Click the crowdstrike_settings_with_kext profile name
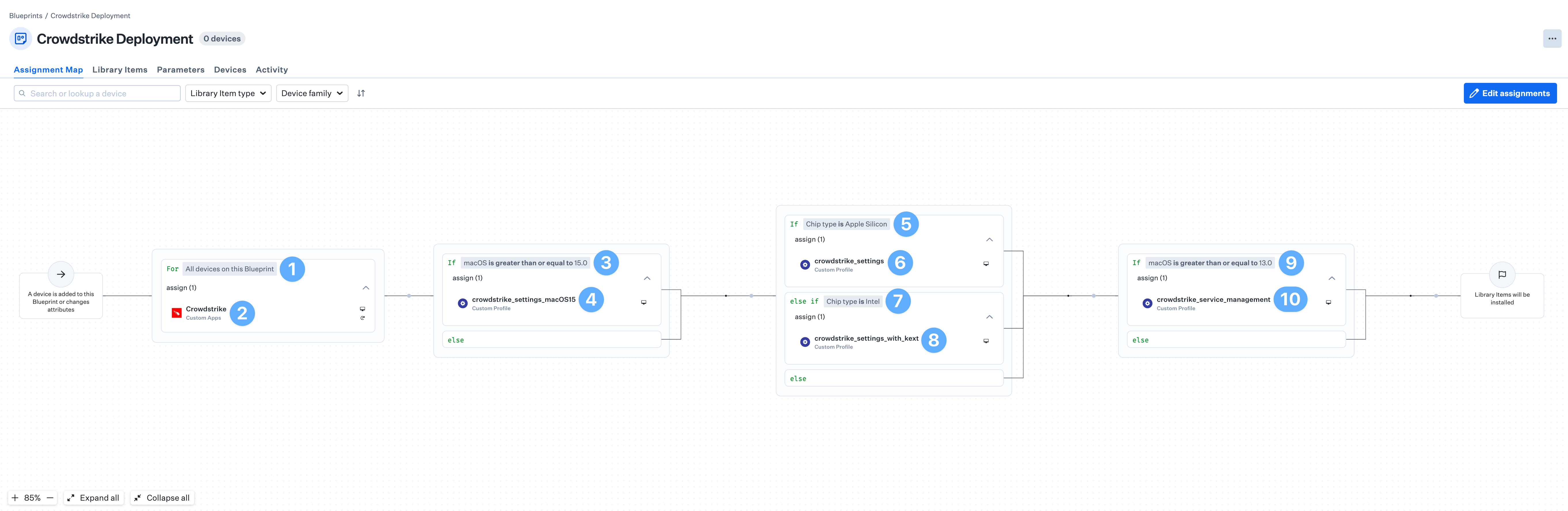The height and width of the screenshot is (511, 1568). 866,338
